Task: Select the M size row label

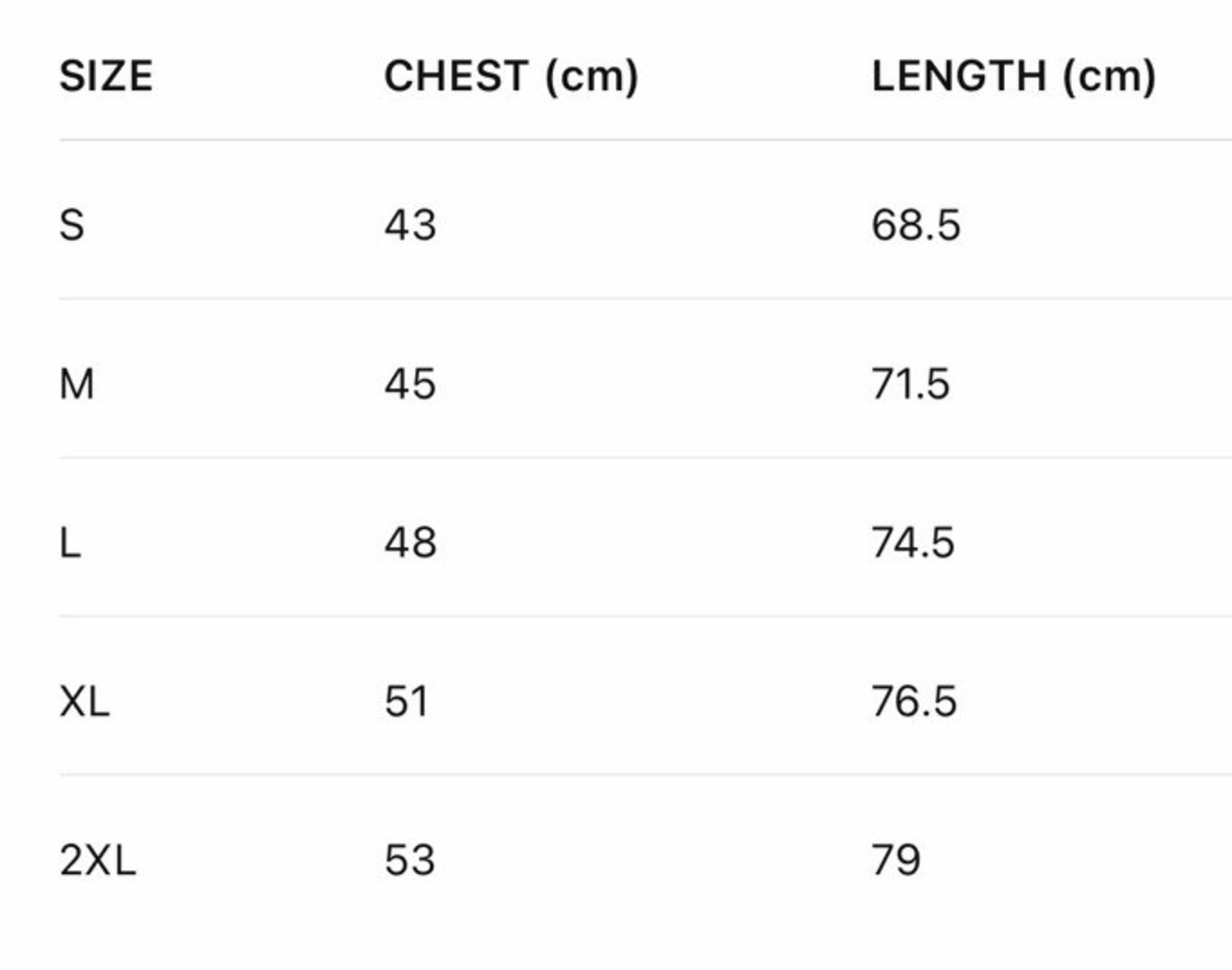Action: (77, 385)
